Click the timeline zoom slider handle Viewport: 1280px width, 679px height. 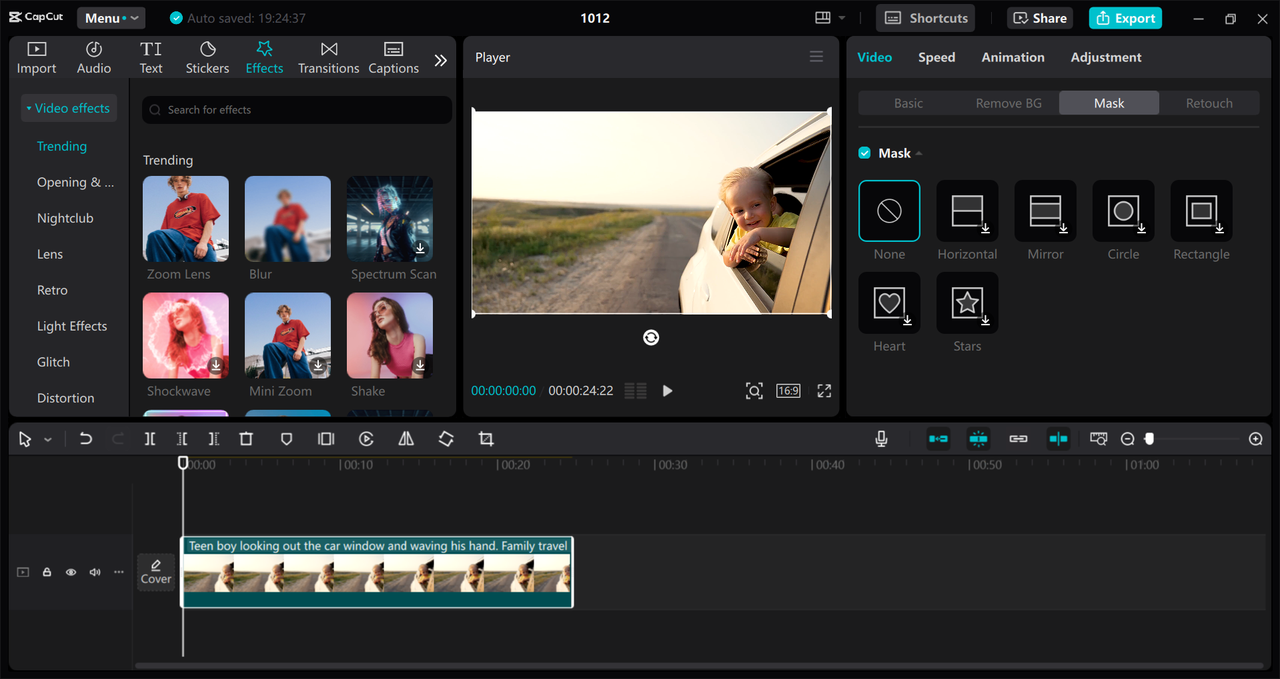1150,439
